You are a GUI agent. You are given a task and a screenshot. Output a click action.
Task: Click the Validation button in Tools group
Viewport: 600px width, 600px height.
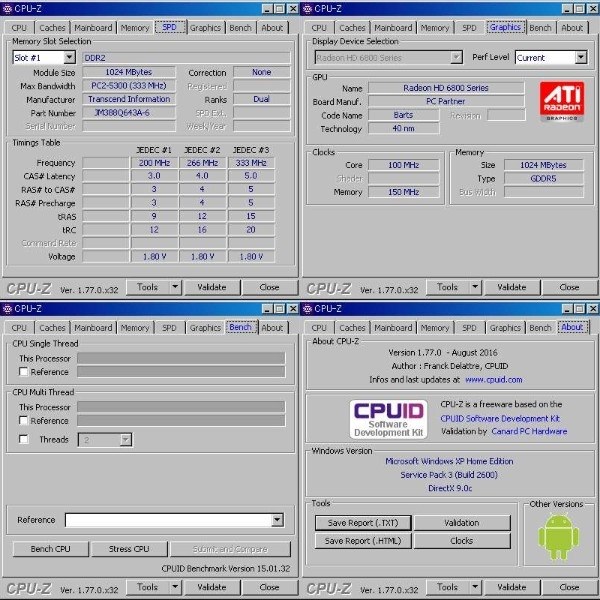(462, 523)
